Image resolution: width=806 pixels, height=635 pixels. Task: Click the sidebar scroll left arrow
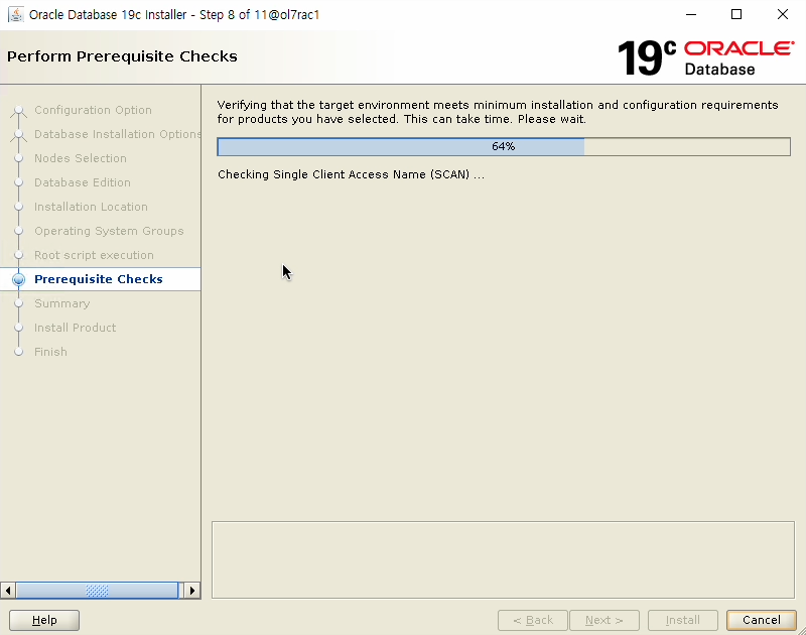(x=8, y=590)
